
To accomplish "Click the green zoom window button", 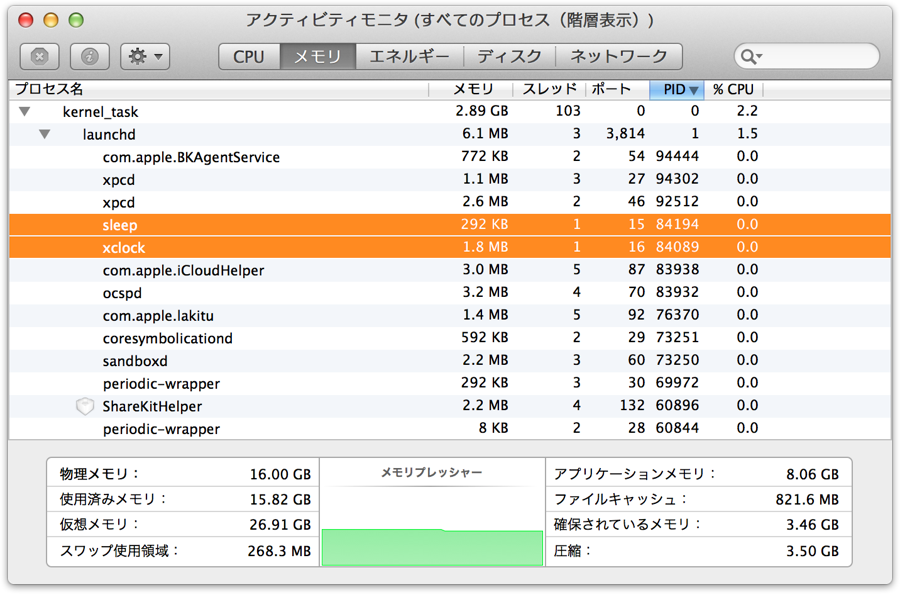I will click(76, 21).
